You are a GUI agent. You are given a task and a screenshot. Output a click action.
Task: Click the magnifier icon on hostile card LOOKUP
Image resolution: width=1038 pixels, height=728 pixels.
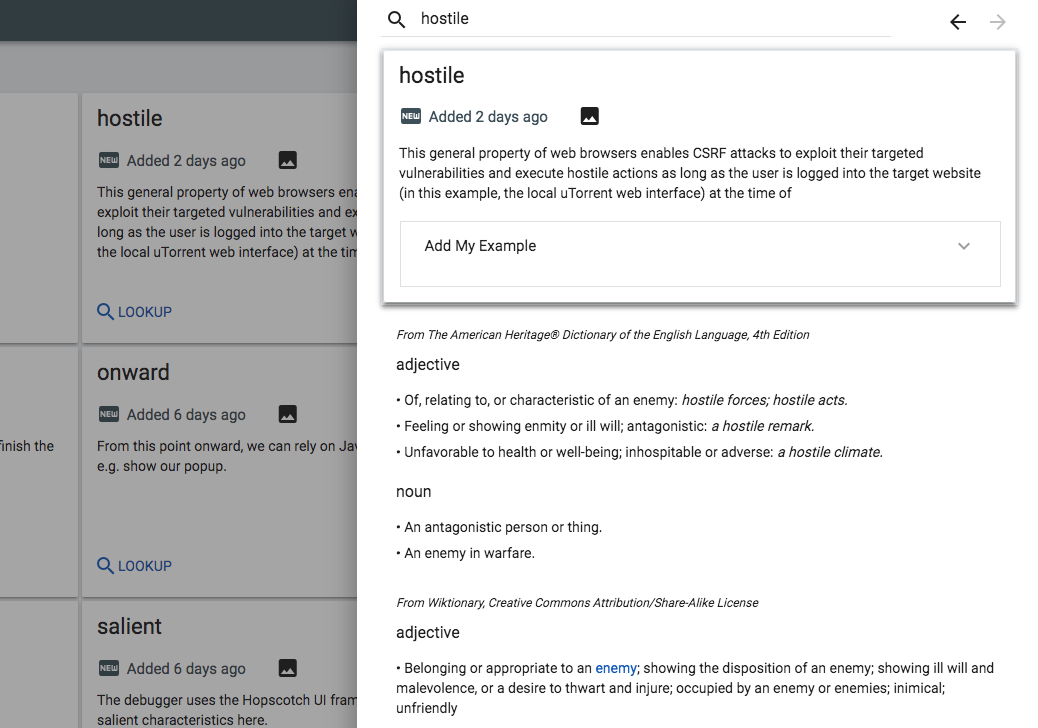tap(105, 311)
